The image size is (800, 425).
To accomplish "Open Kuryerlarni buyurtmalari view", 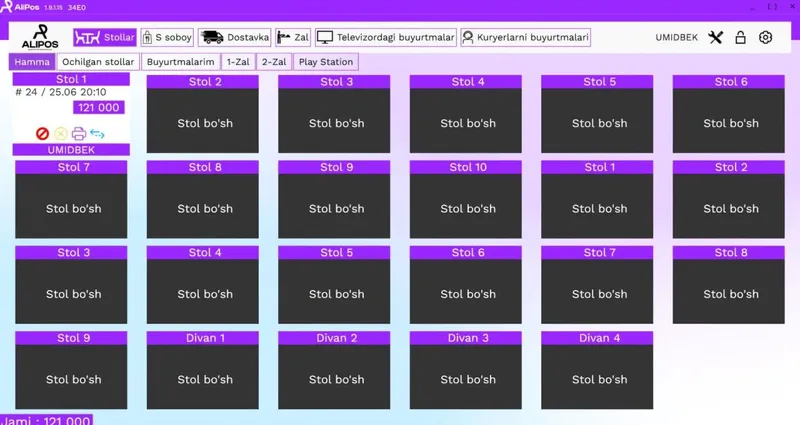I will pos(526,37).
